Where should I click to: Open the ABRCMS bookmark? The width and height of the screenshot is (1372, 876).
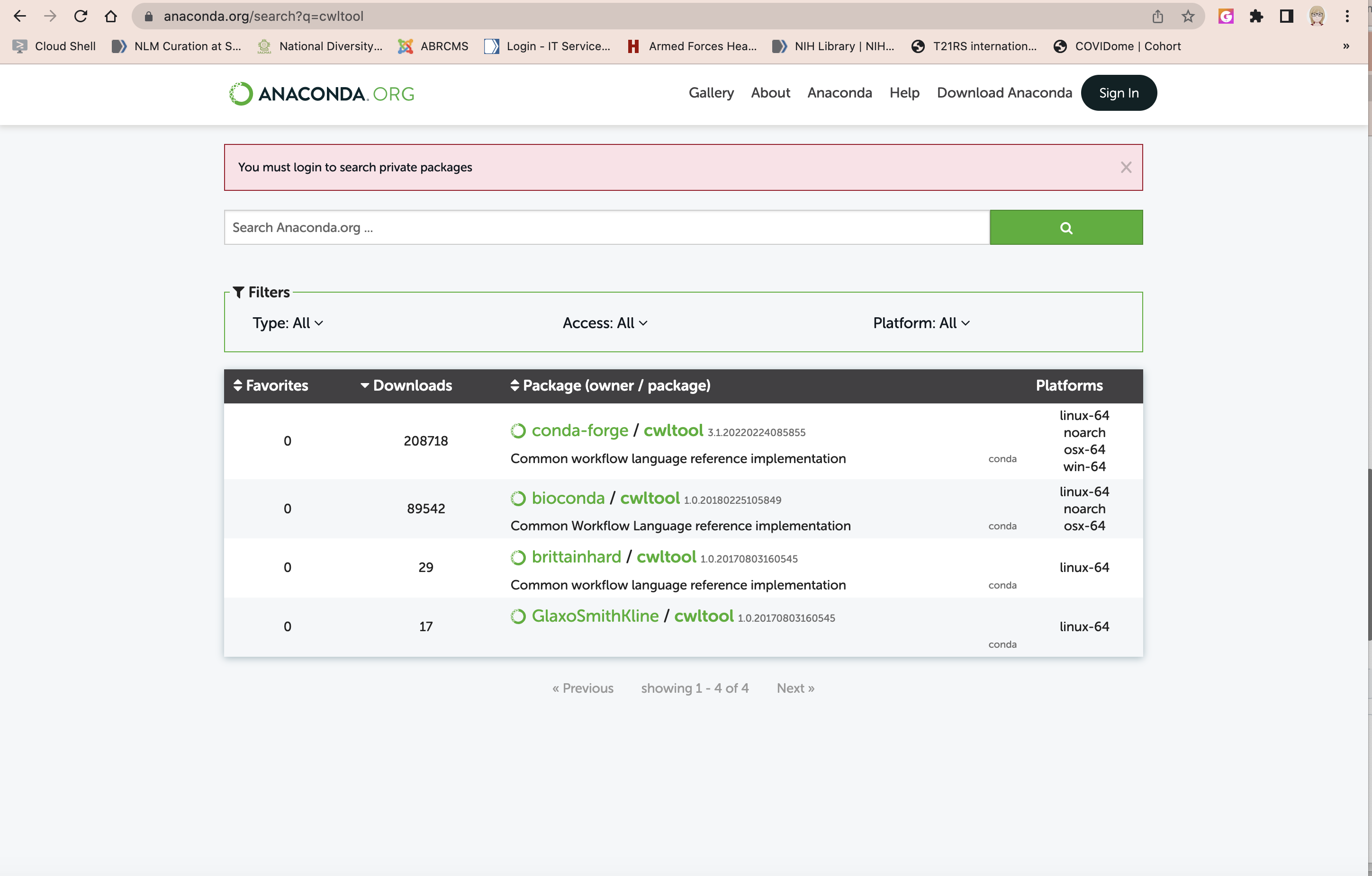pos(433,46)
